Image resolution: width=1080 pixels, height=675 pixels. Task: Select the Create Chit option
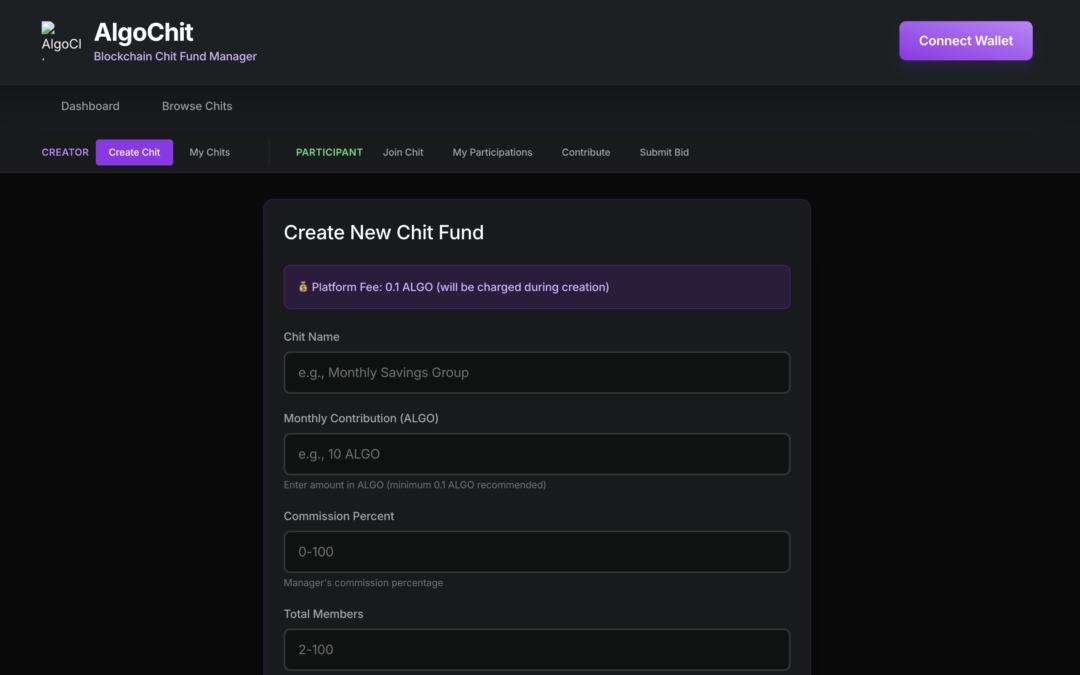pos(134,152)
